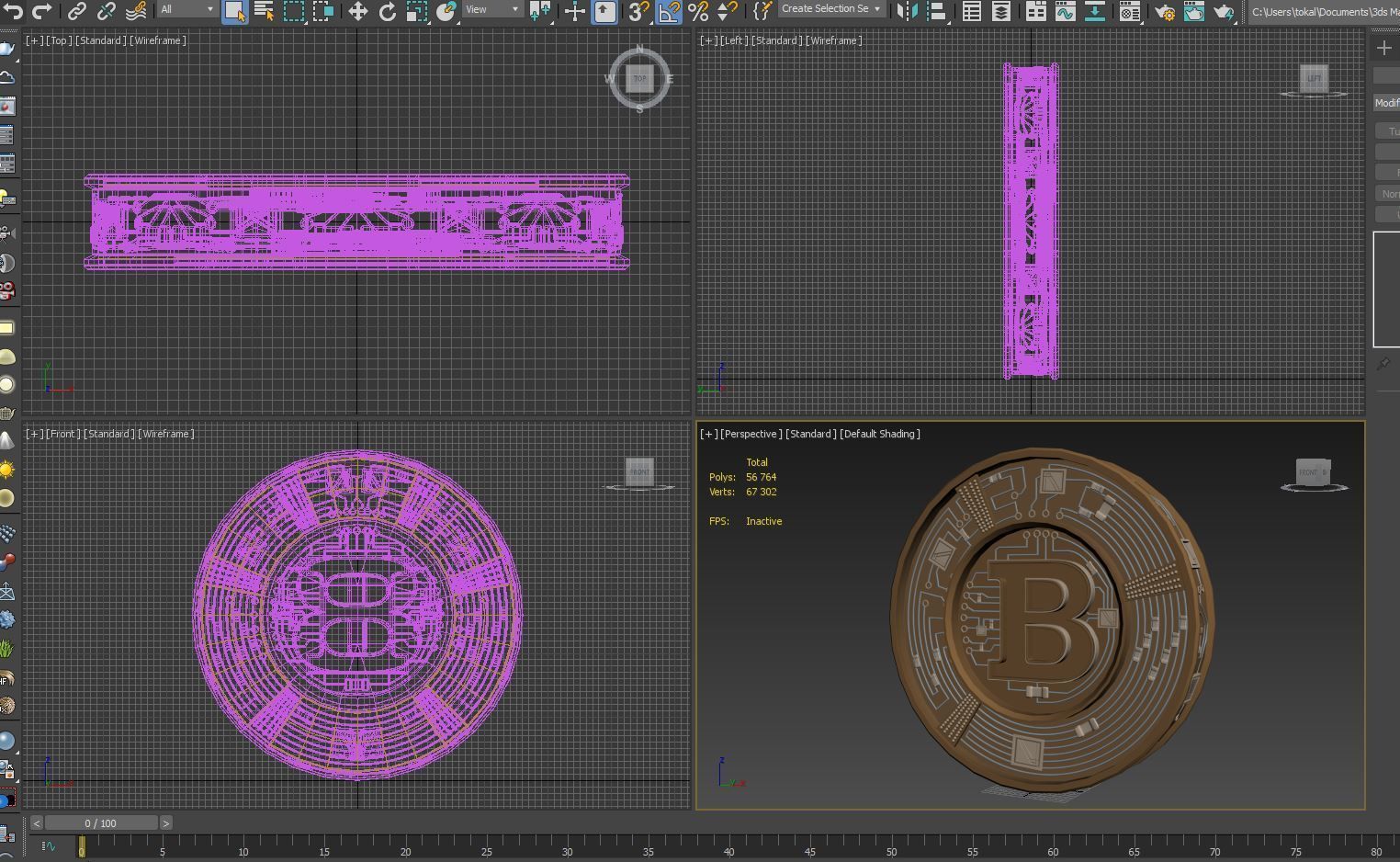The height and width of the screenshot is (862, 1400).
Task: Toggle the Spinner Snap button
Action: (727, 11)
